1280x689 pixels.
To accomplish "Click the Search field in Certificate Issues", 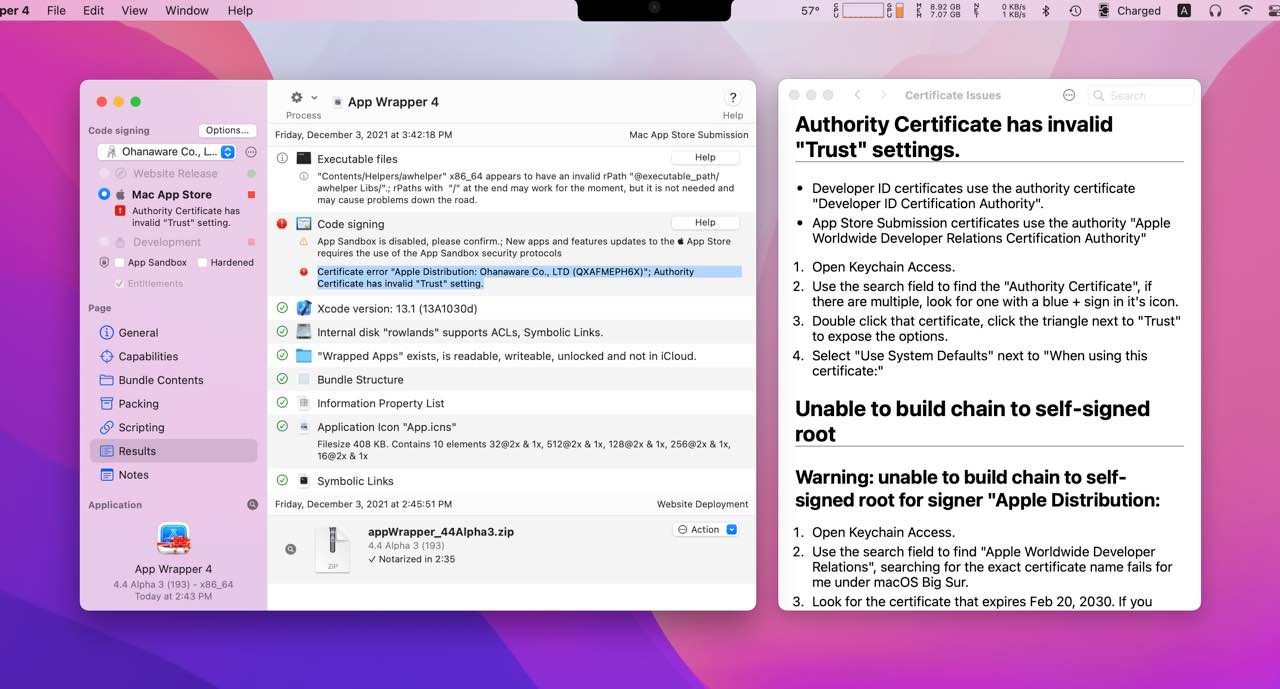I will coord(1140,95).
